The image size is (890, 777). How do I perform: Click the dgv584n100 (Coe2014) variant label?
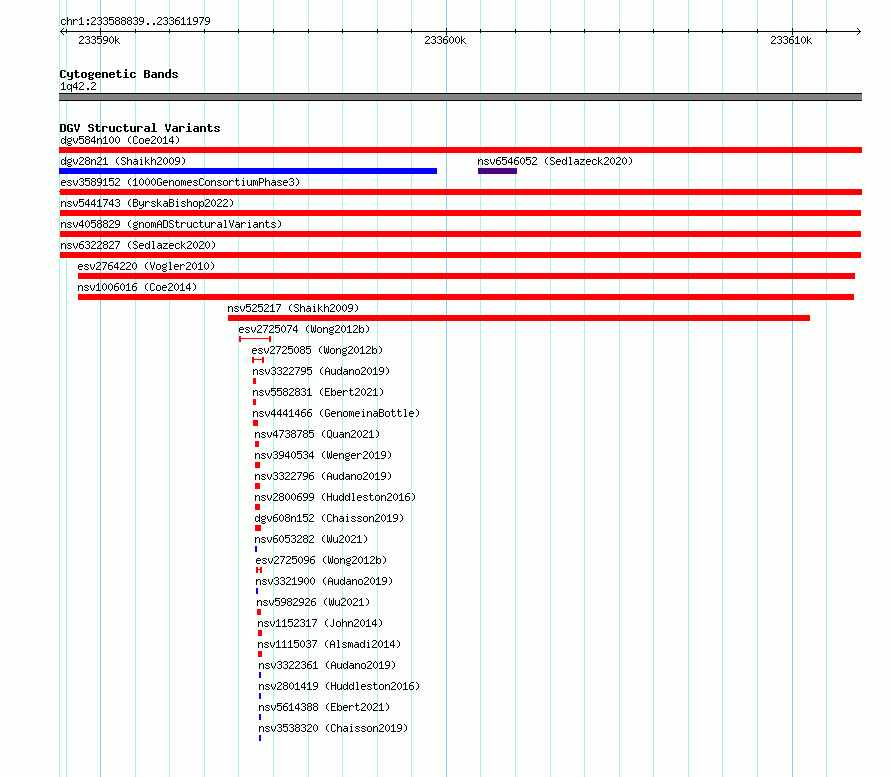pyautogui.click(x=120, y=140)
